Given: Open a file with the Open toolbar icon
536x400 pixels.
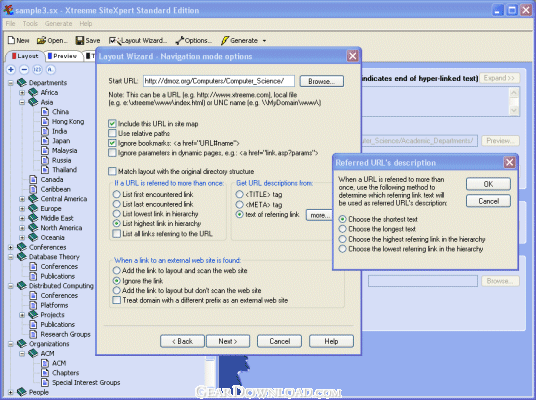Looking at the screenshot, I should tap(41, 40).
